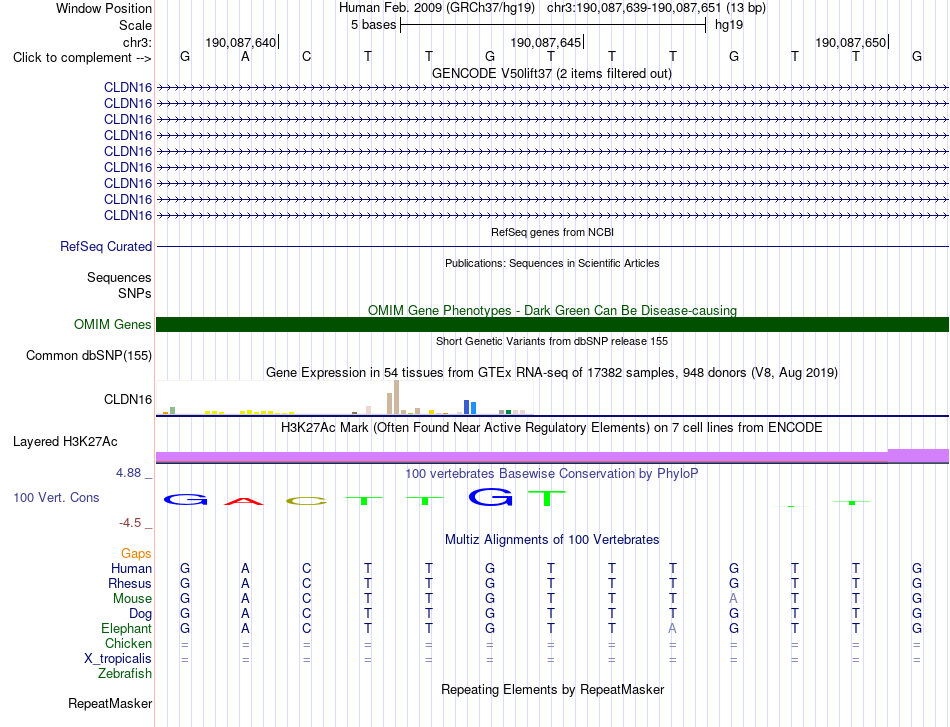Open the Layered H3K27Ac track label

[x=65, y=442]
